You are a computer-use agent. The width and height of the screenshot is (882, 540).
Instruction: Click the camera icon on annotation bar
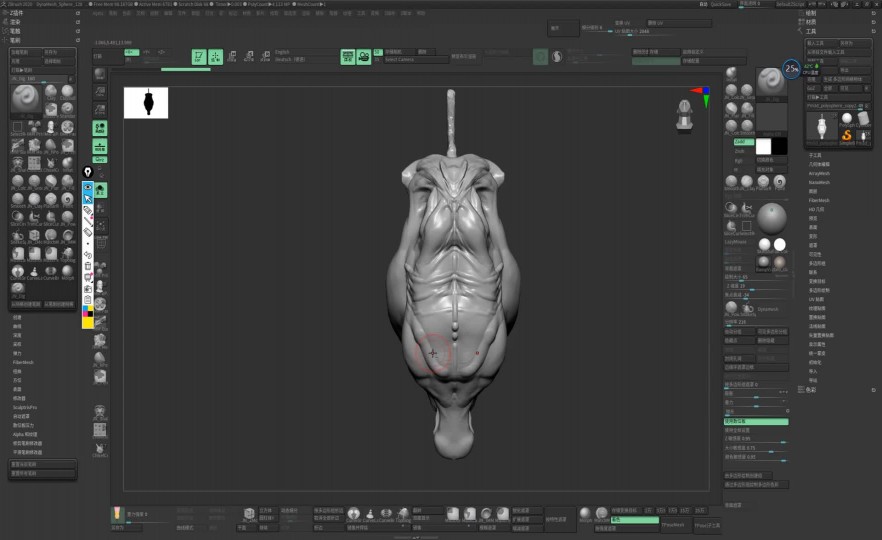pyautogui.click(x=88, y=289)
